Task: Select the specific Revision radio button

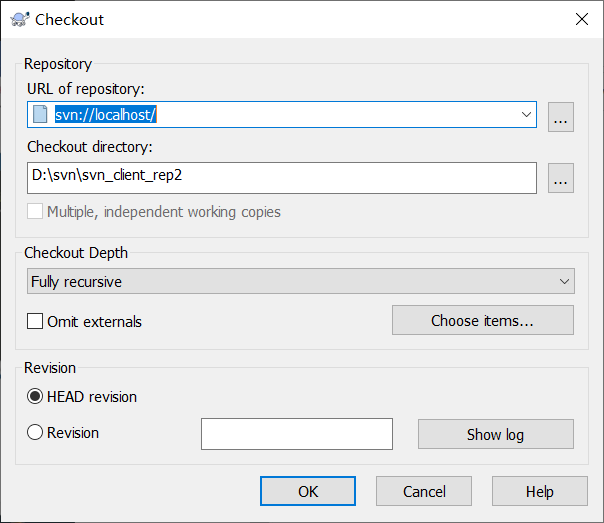Action: pyautogui.click(x=35, y=432)
